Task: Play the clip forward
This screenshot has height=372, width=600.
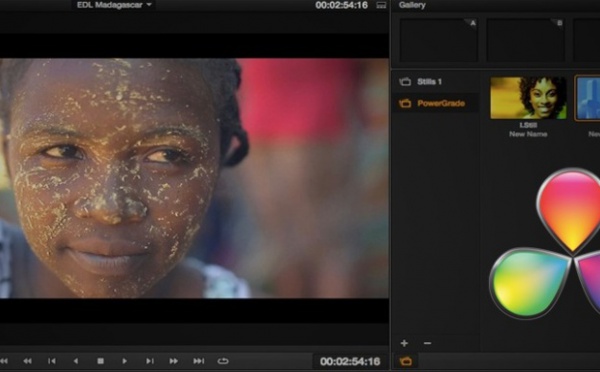Action: [x=124, y=361]
